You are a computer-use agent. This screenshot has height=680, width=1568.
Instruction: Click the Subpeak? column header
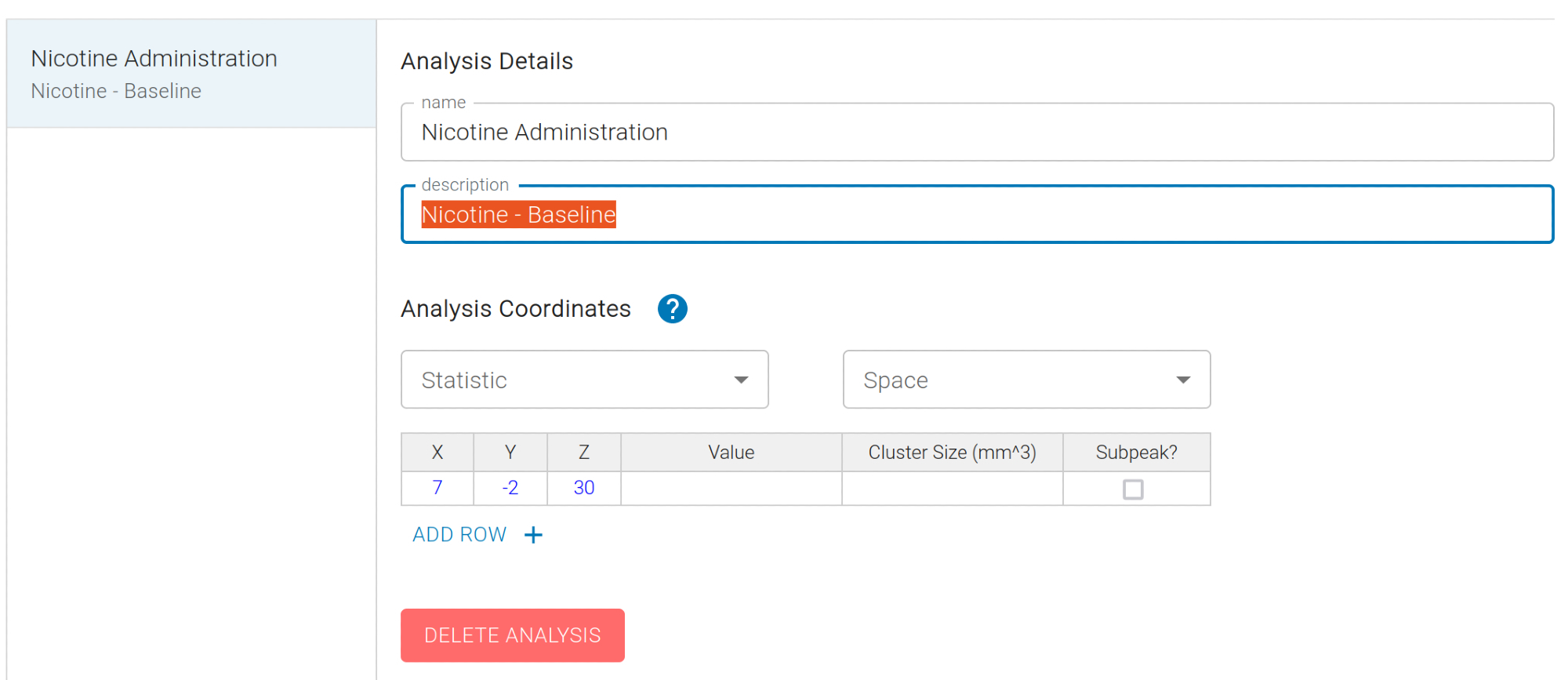1136,453
